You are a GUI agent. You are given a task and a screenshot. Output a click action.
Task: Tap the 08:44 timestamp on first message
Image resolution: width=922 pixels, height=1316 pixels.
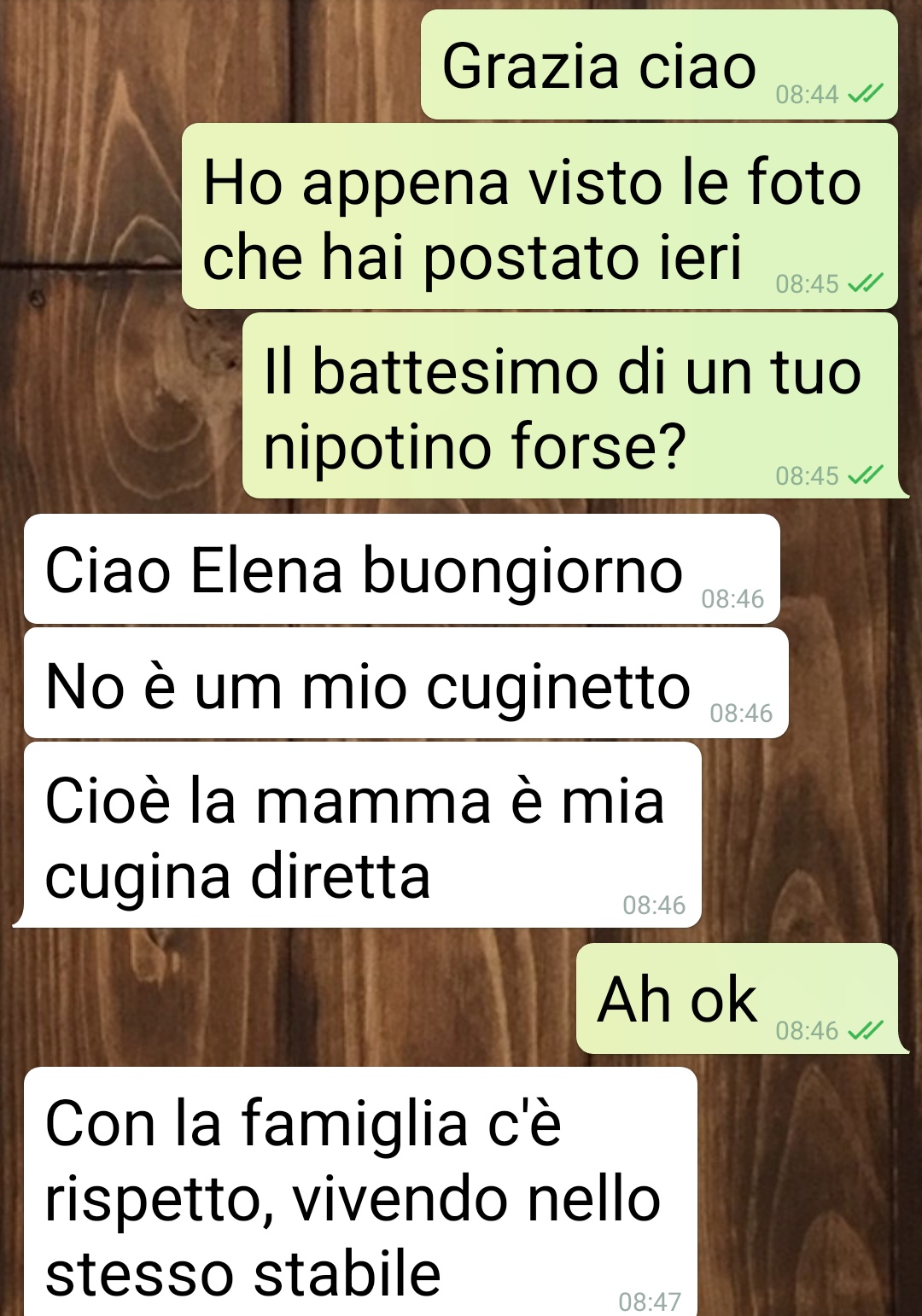click(x=807, y=94)
